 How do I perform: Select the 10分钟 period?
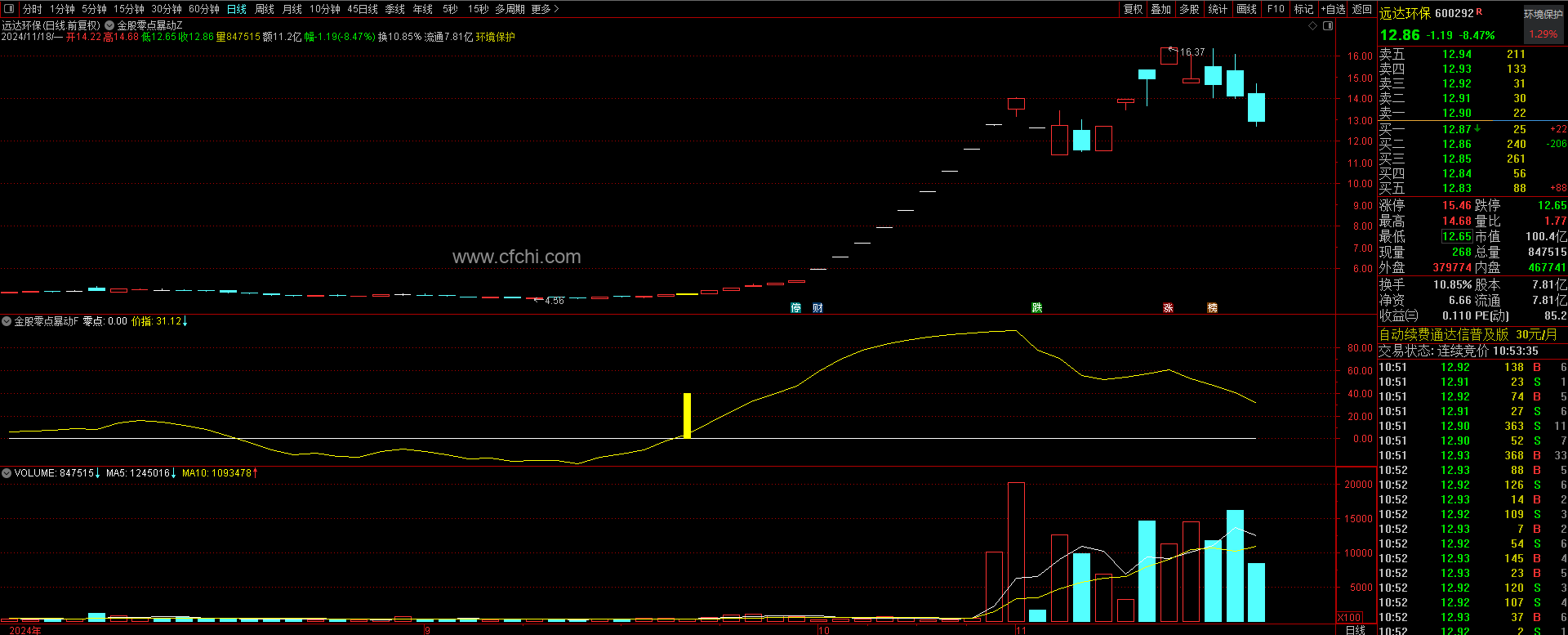pos(325,9)
